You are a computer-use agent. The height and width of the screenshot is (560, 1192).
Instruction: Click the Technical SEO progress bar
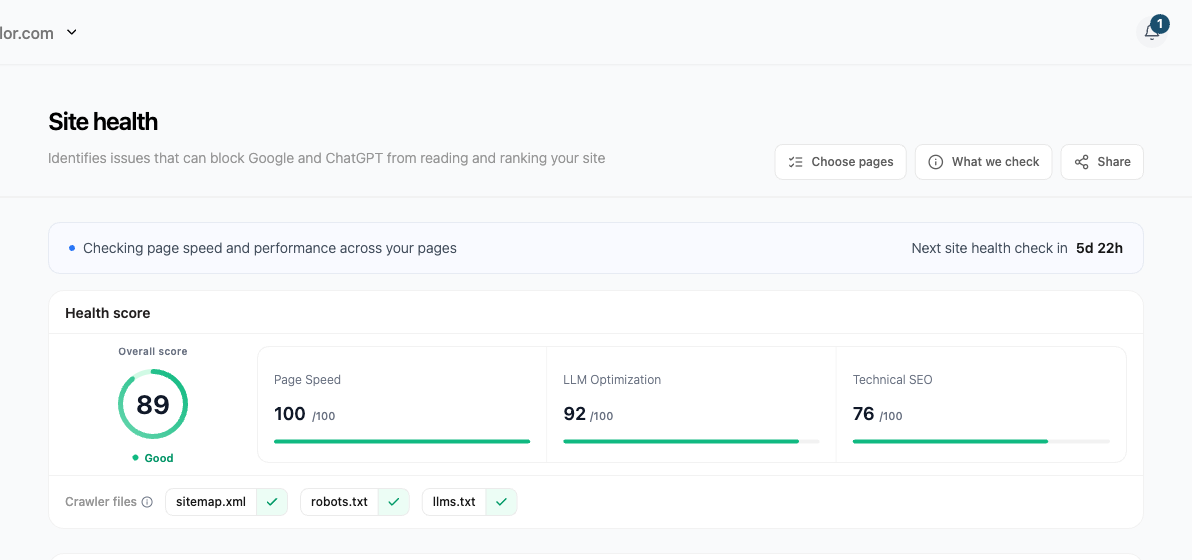click(x=981, y=441)
